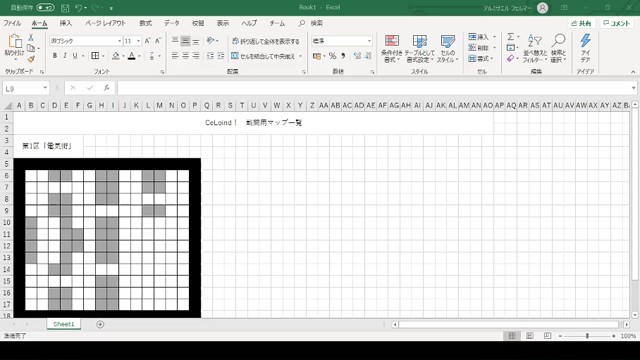Viewport: 640px width, 360px height.
Task: Toggle Wrap Text option
Action: tap(266, 41)
